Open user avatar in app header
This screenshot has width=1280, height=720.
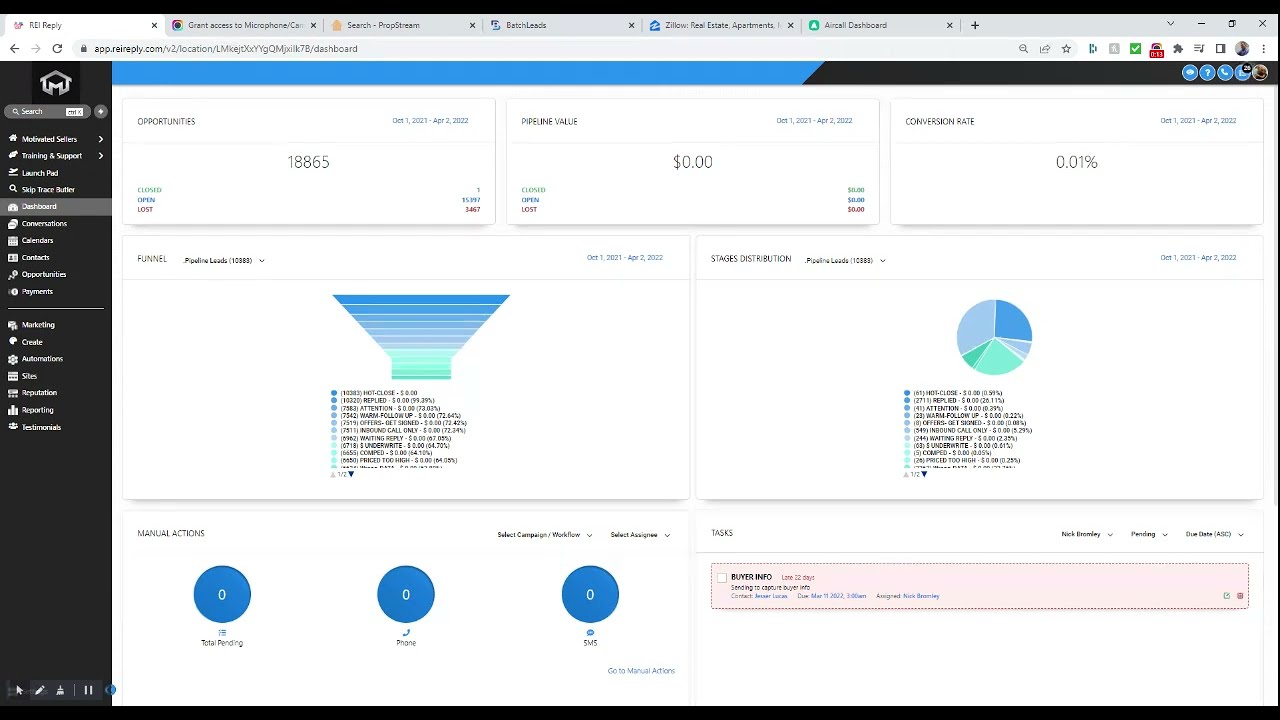pyautogui.click(x=1260, y=72)
